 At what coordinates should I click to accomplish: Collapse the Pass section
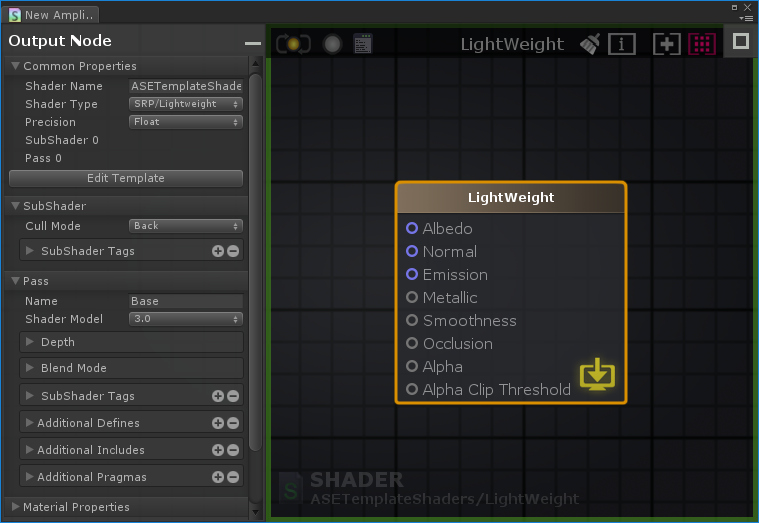(15, 281)
